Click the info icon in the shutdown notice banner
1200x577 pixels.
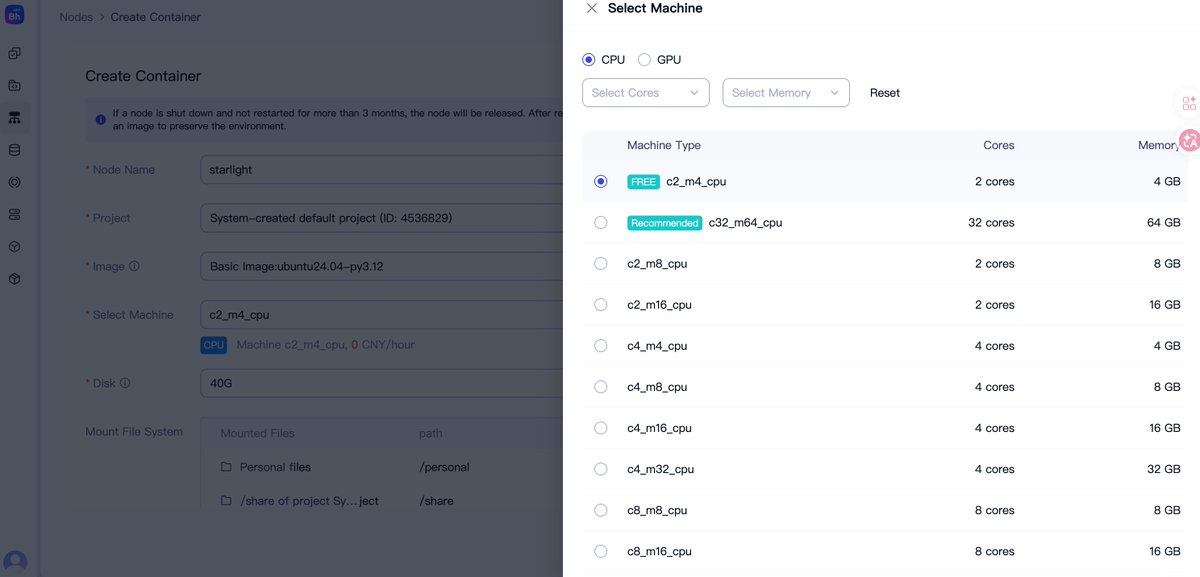coord(101,120)
